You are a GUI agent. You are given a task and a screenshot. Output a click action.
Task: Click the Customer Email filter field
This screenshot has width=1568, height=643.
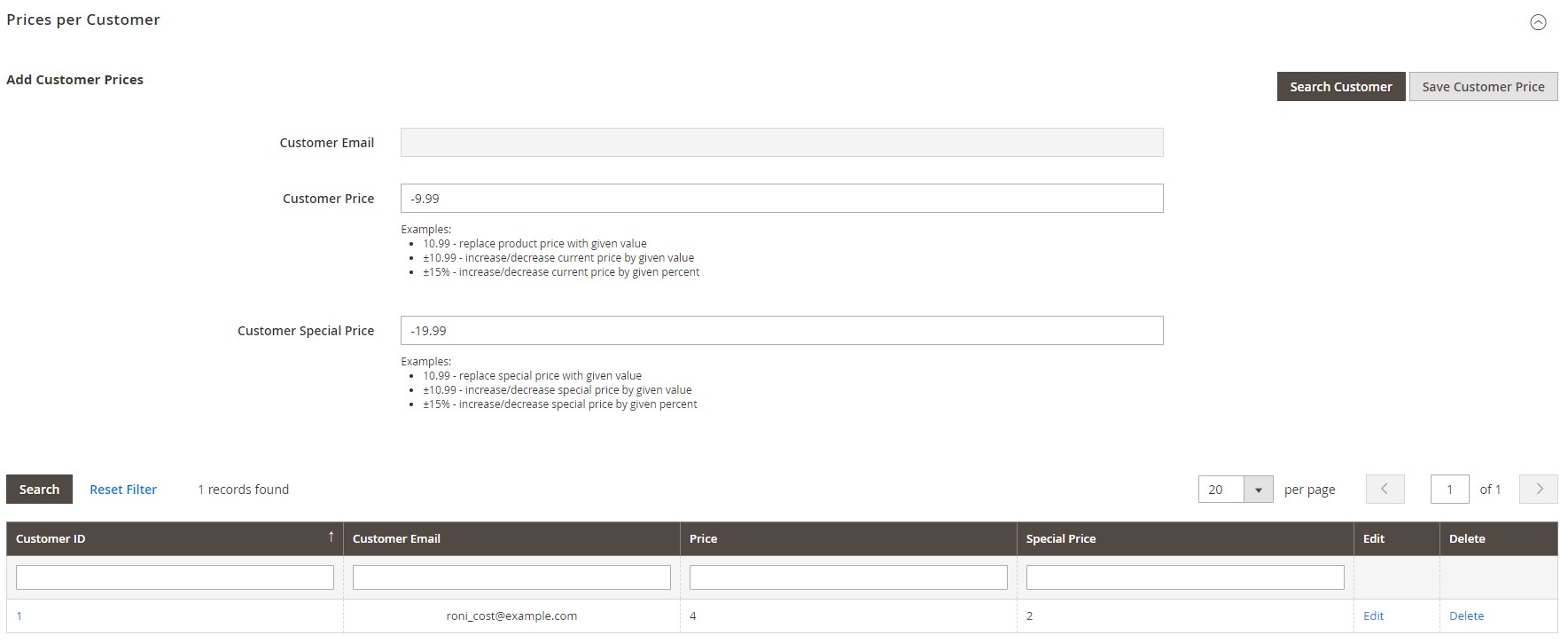point(511,577)
